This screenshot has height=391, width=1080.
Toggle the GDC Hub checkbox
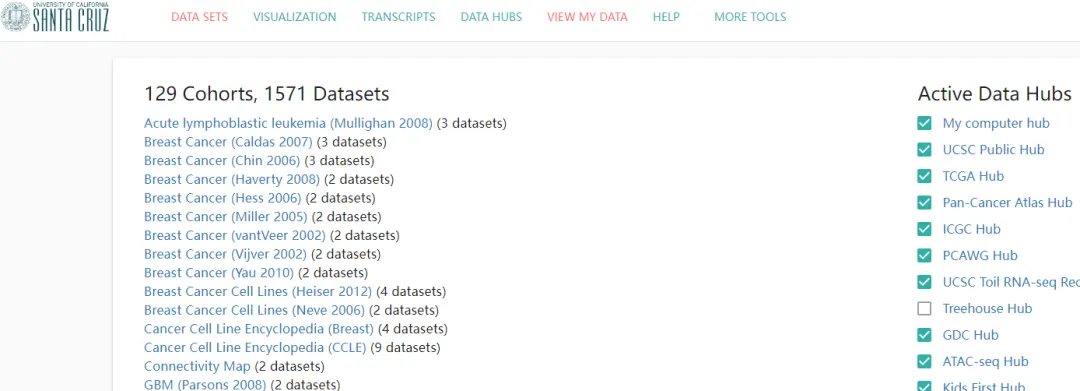pos(924,335)
